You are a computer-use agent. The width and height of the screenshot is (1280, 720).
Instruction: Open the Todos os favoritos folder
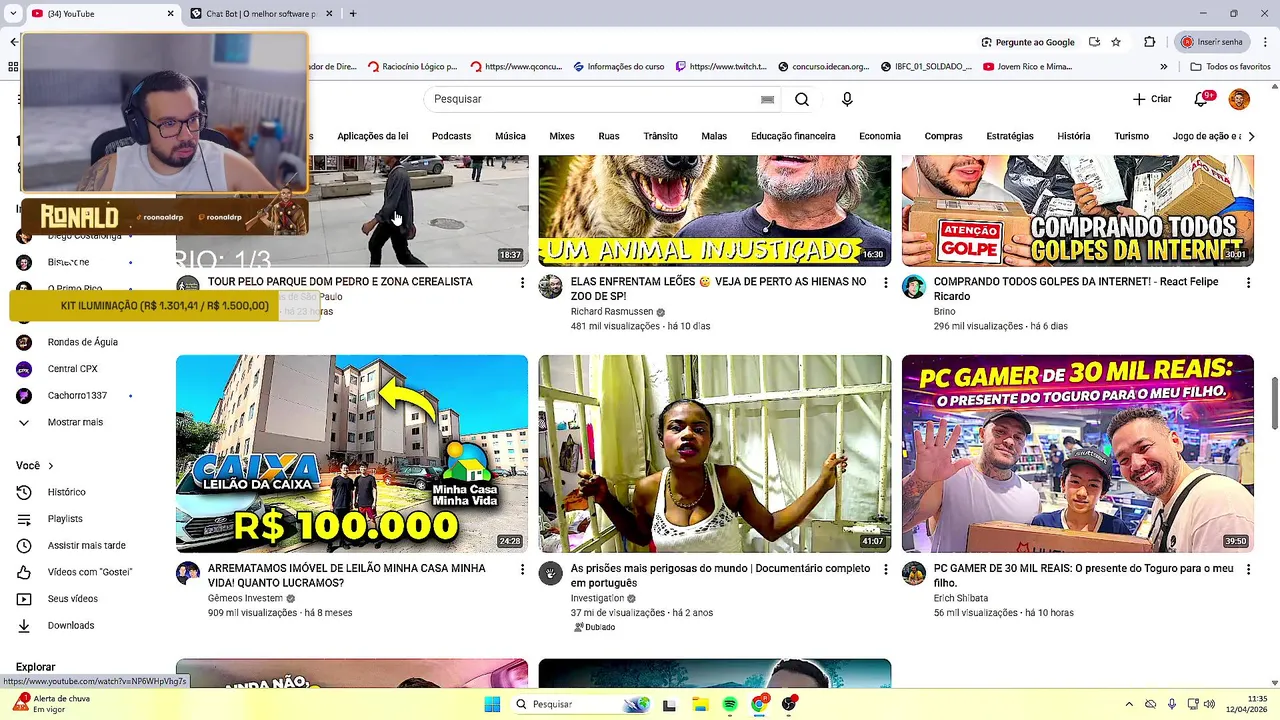(x=1230, y=67)
